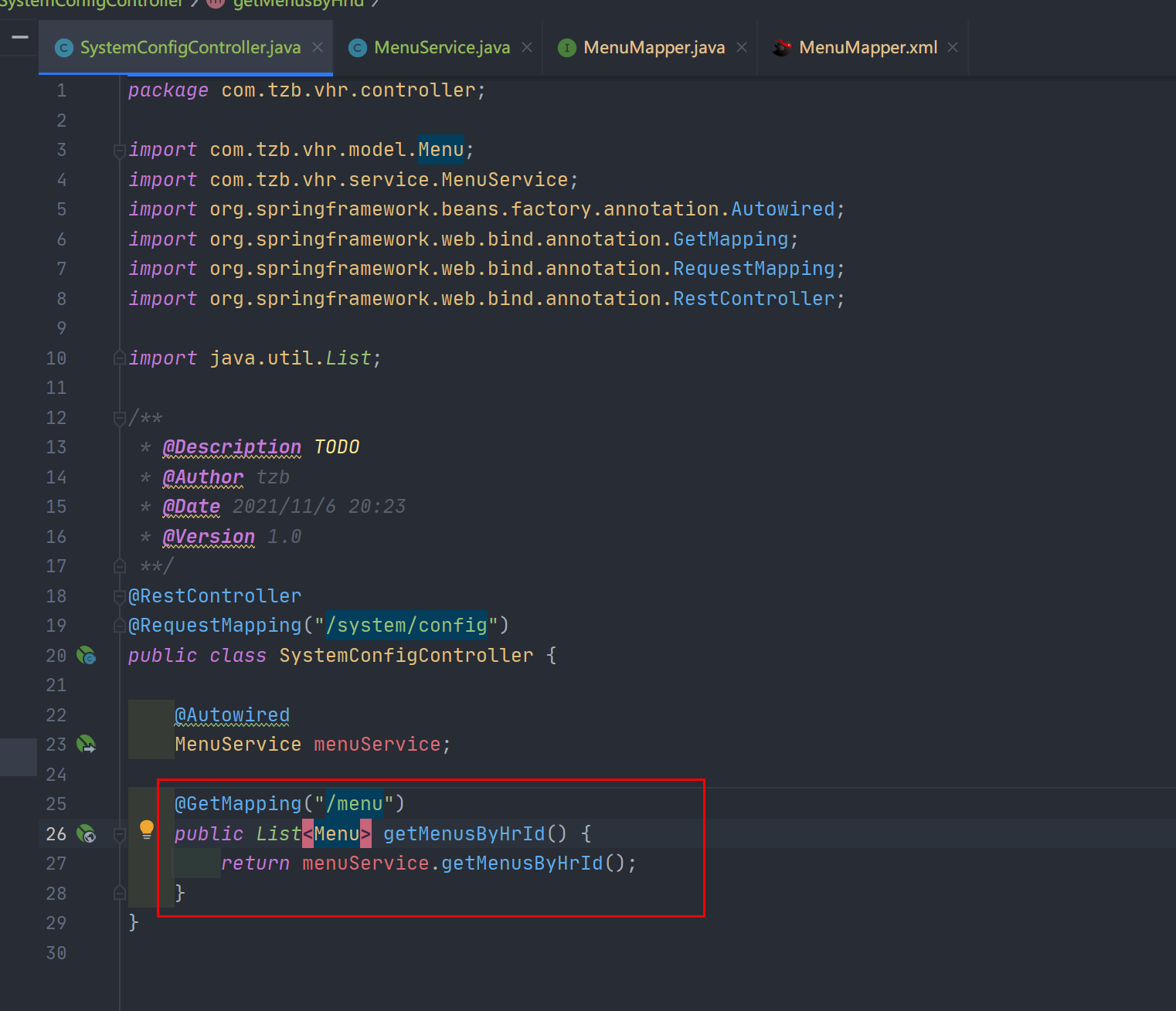Click the menuService field name on line 23
Viewport: 1176px width, 1011px height.
click(377, 745)
